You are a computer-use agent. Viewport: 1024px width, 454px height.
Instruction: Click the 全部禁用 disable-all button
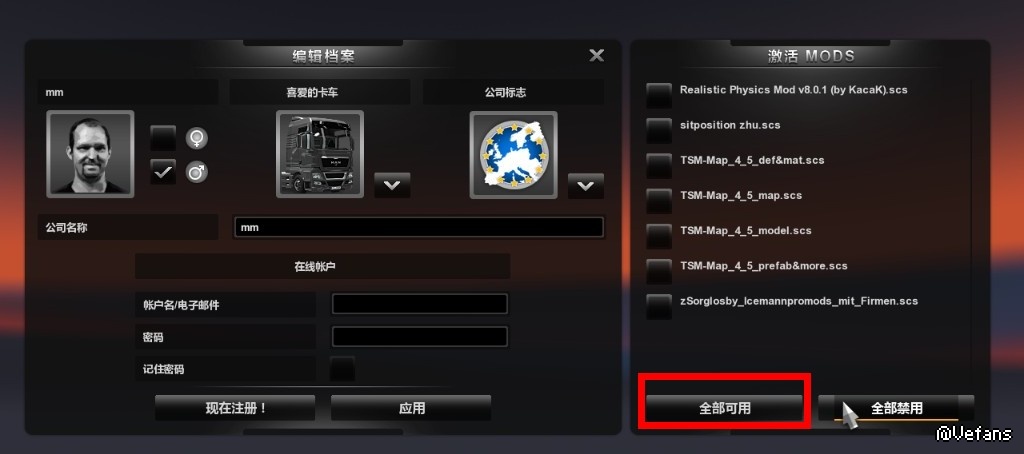point(896,408)
